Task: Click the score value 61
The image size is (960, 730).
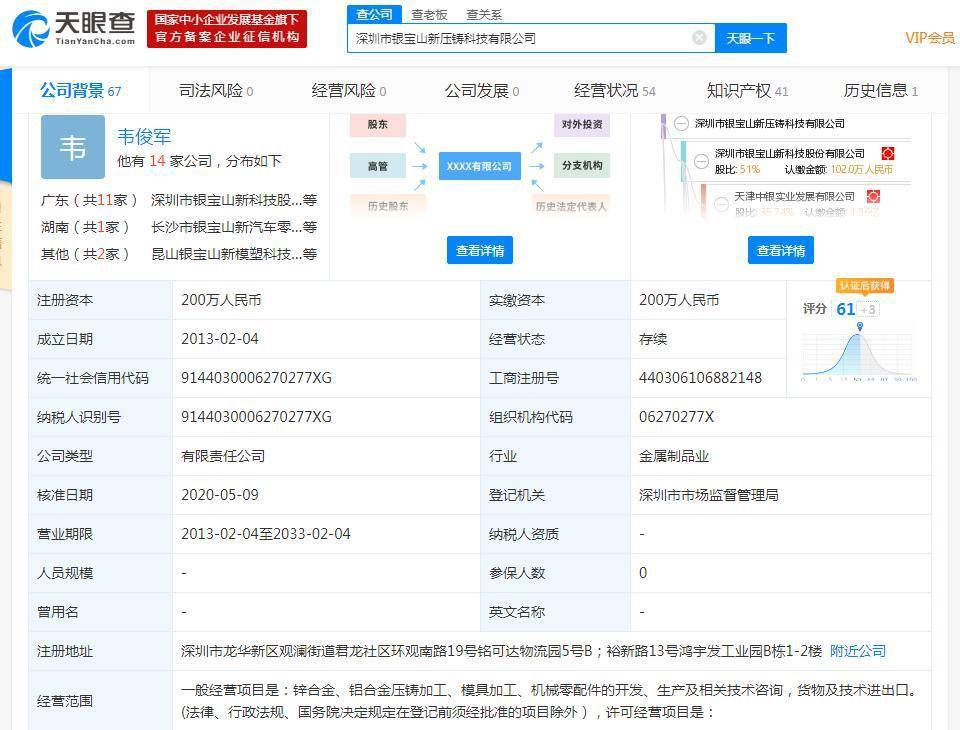Action: click(846, 309)
